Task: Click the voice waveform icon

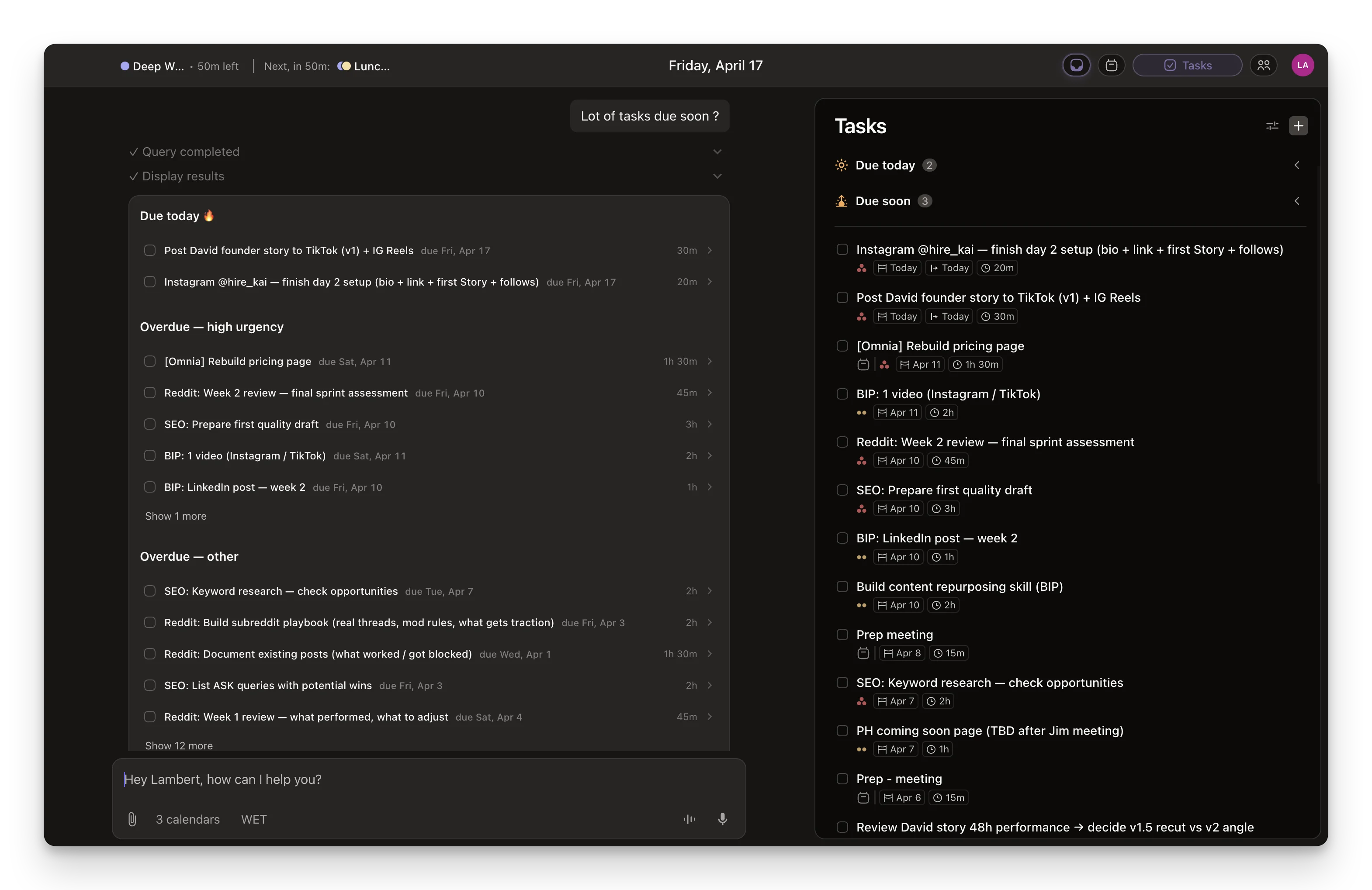Action: [x=689, y=818]
